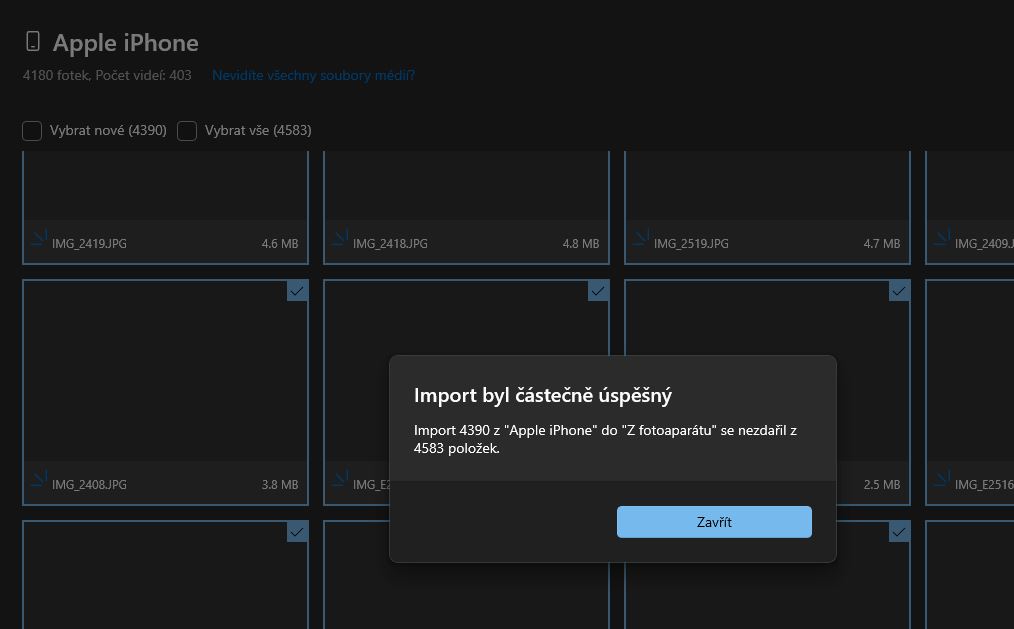The width and height of the screenshot is (1014, 629).
Task: Enable the "Vybrat nové (4390)" checkbox
Action: pos(33,131)
